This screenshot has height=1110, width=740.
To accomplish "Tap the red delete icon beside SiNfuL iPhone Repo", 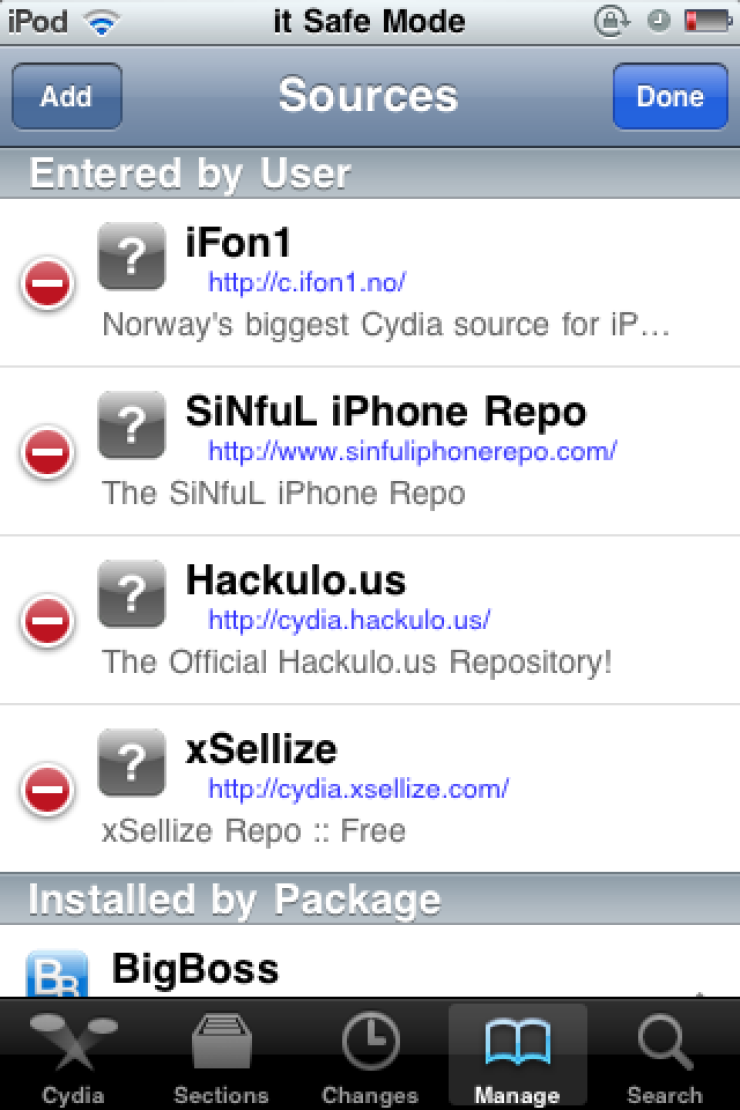I will coord(47,452).
